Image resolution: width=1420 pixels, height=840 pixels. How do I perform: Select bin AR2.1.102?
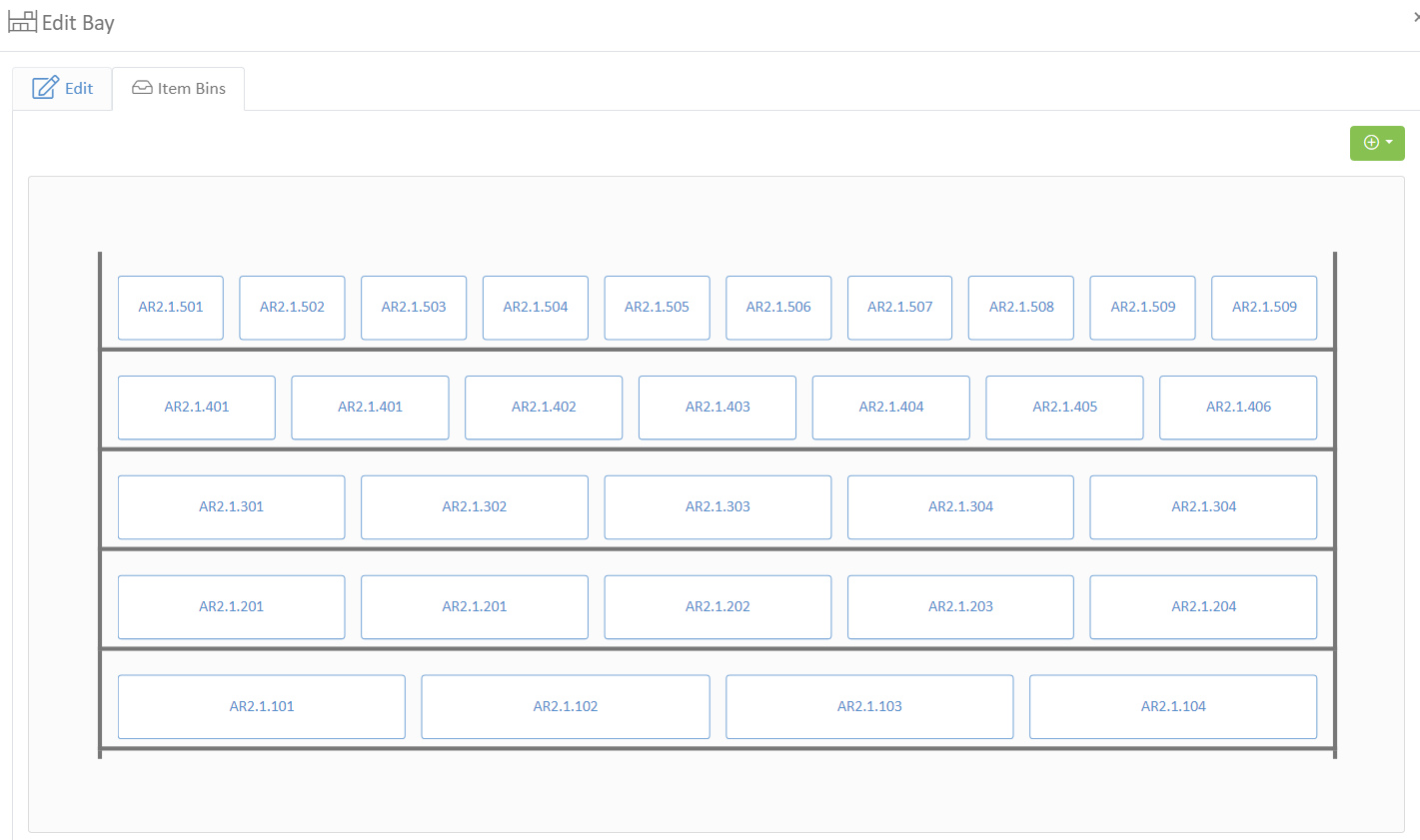tap(566, 707)
